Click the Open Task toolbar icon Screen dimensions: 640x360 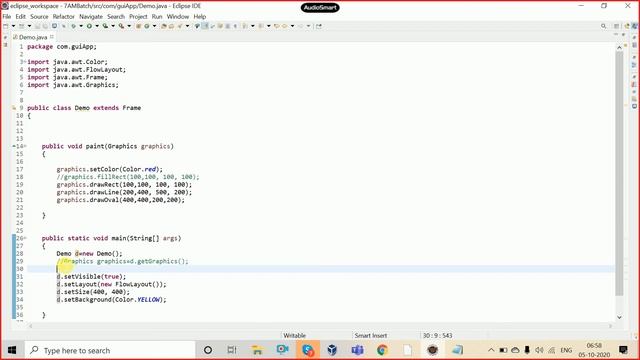[171, 26]
